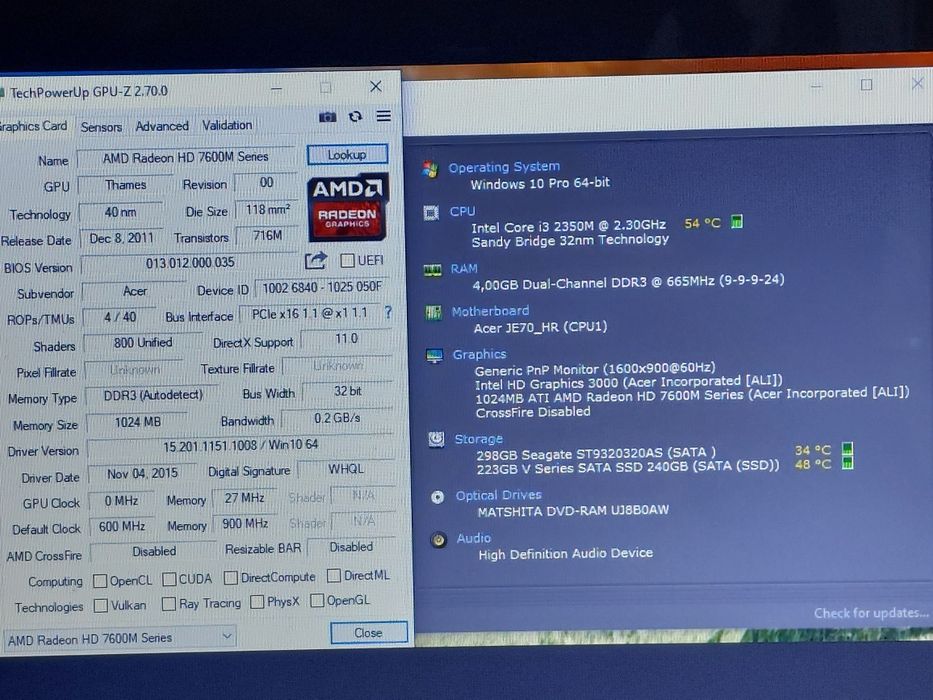Switch to the Validation tab
This screenshot has width=933, height=700.
click(x=227, y=125)
